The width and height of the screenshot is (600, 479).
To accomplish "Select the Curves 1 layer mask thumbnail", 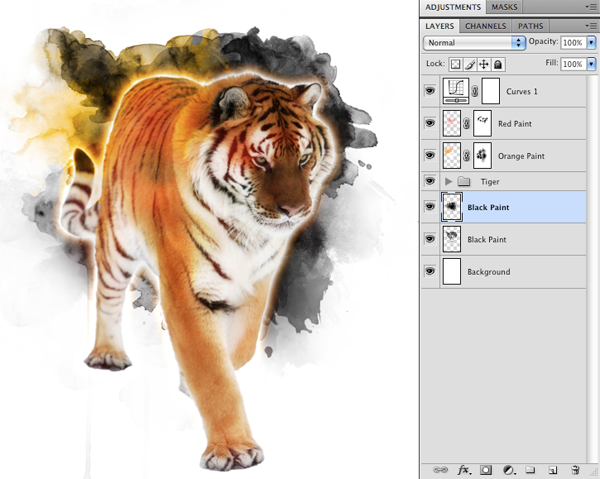I will (491, 91).
